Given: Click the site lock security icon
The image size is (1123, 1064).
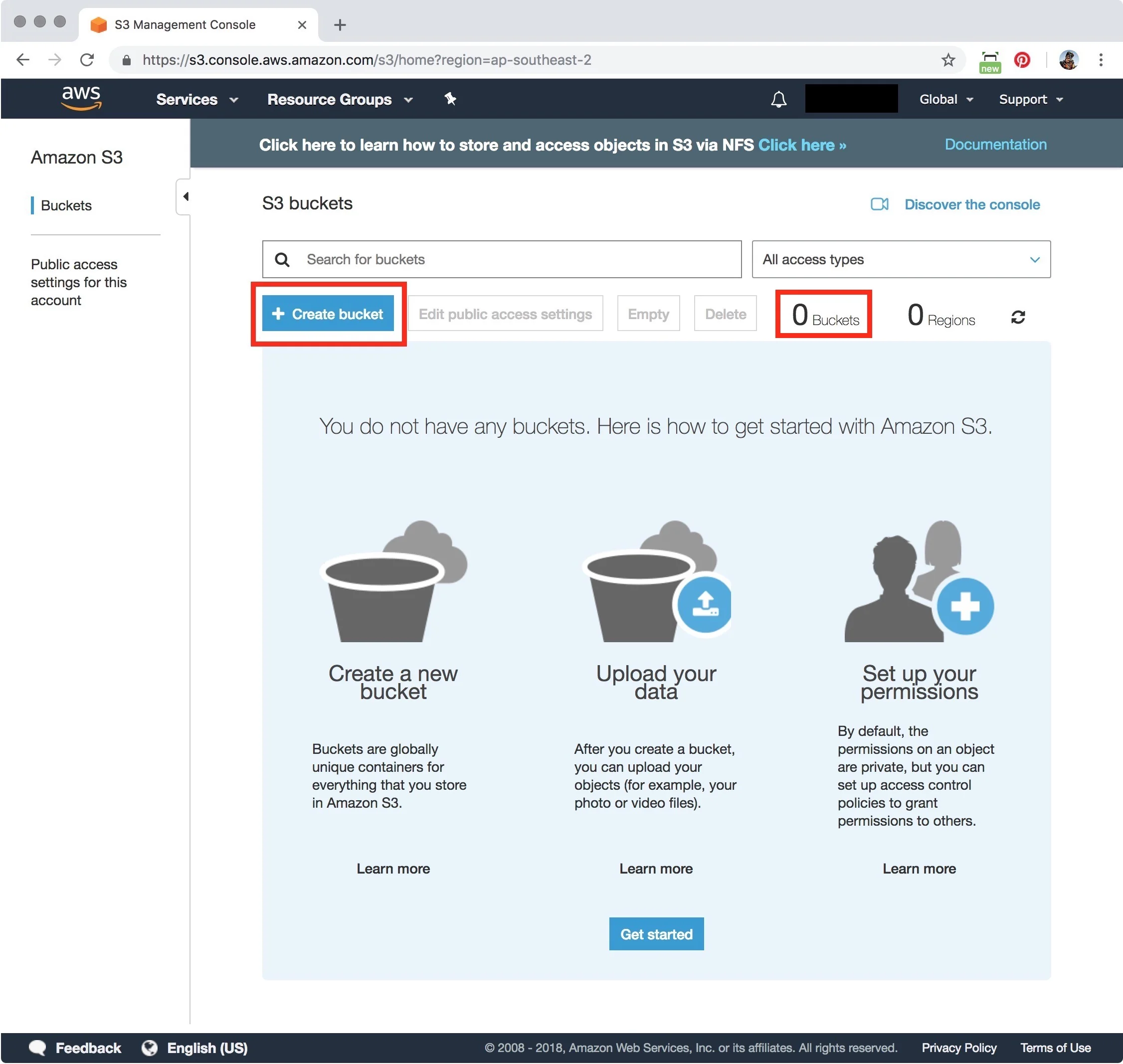Looking at the screenshot, I should 127,59.
